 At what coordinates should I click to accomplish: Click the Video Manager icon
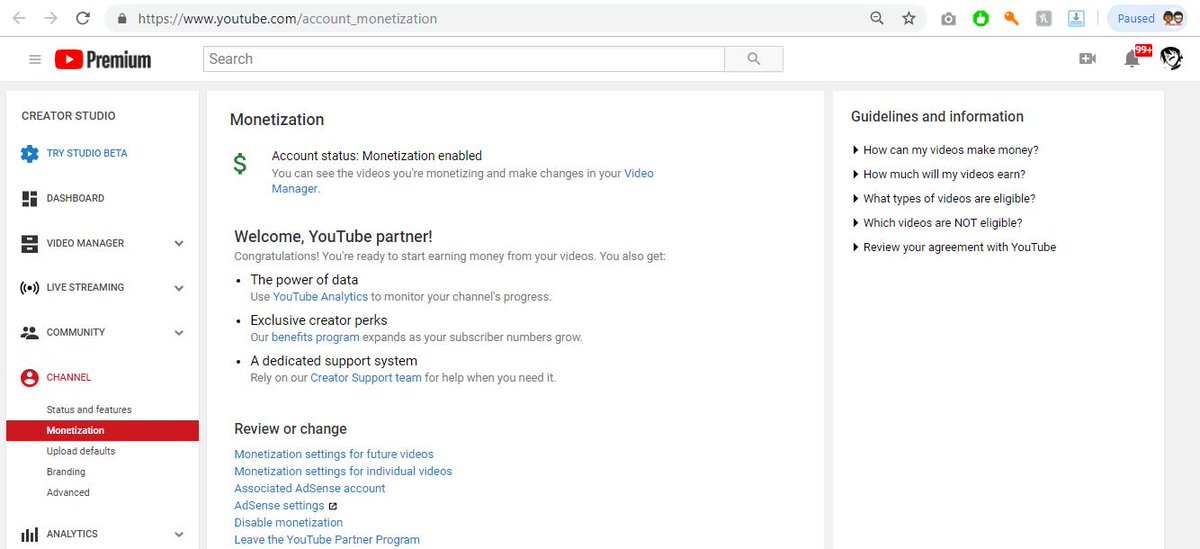[x=30, y=243]
